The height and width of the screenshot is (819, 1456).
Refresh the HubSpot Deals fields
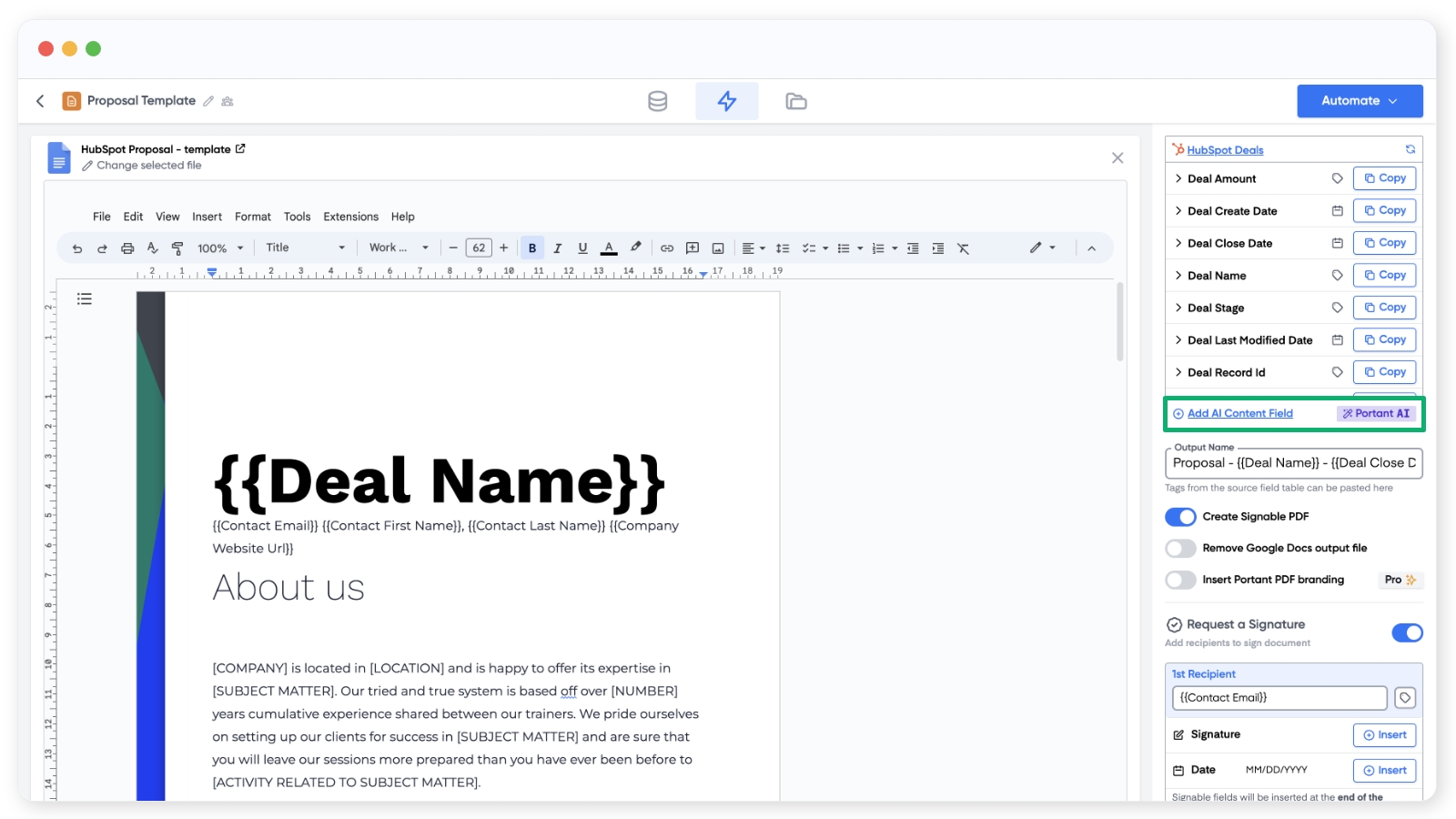(1410, 149)
